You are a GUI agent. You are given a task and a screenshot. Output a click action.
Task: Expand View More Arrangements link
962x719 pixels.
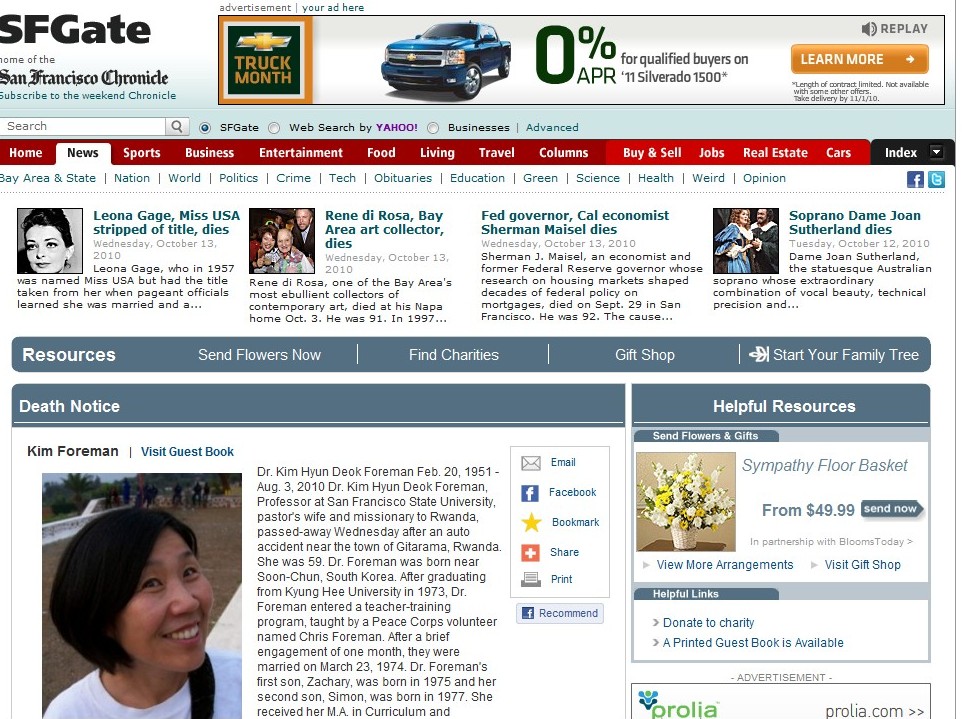click(x=725, y=565)
